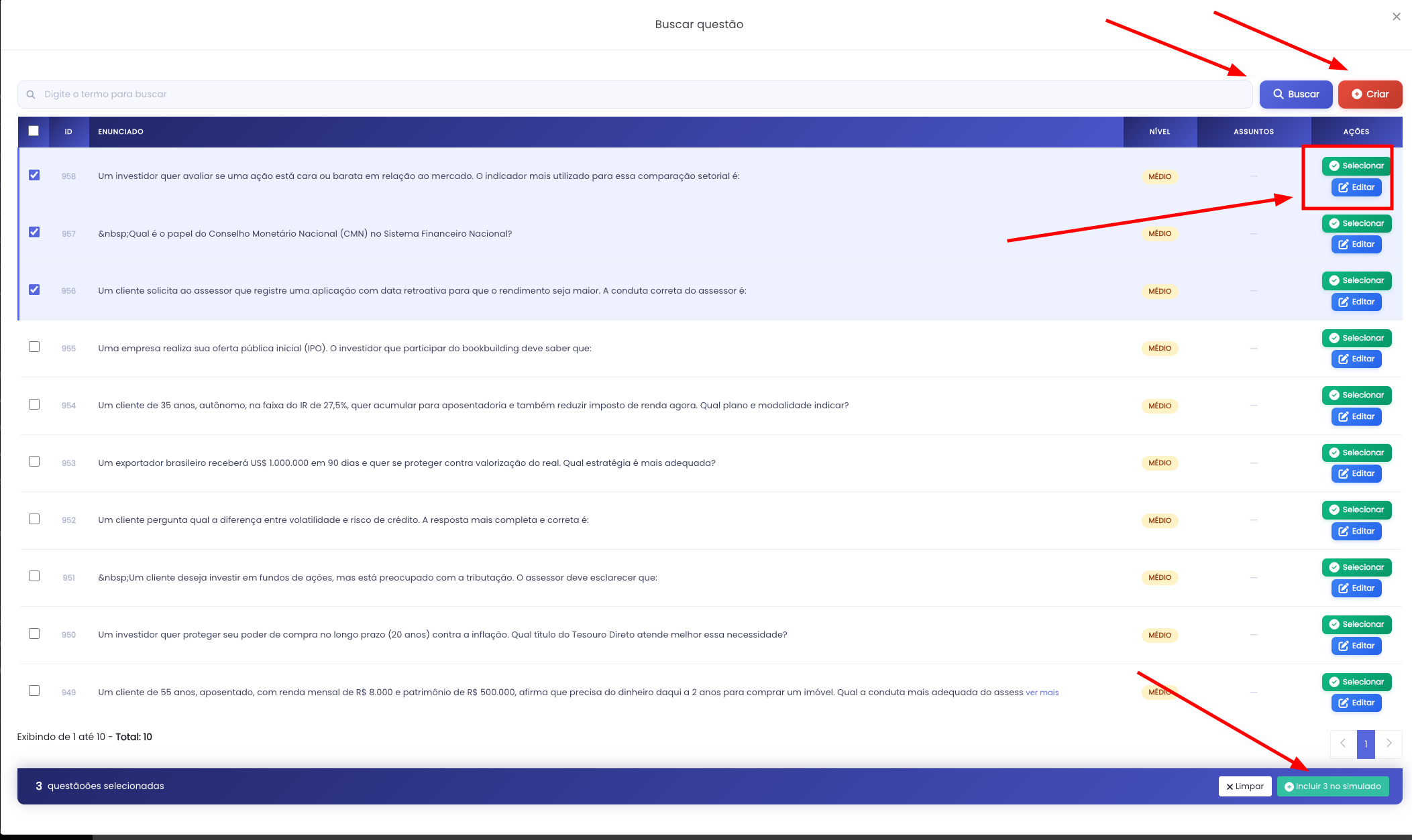
Task: Click the red Criar button
Action: click(x=1370, y=95)
